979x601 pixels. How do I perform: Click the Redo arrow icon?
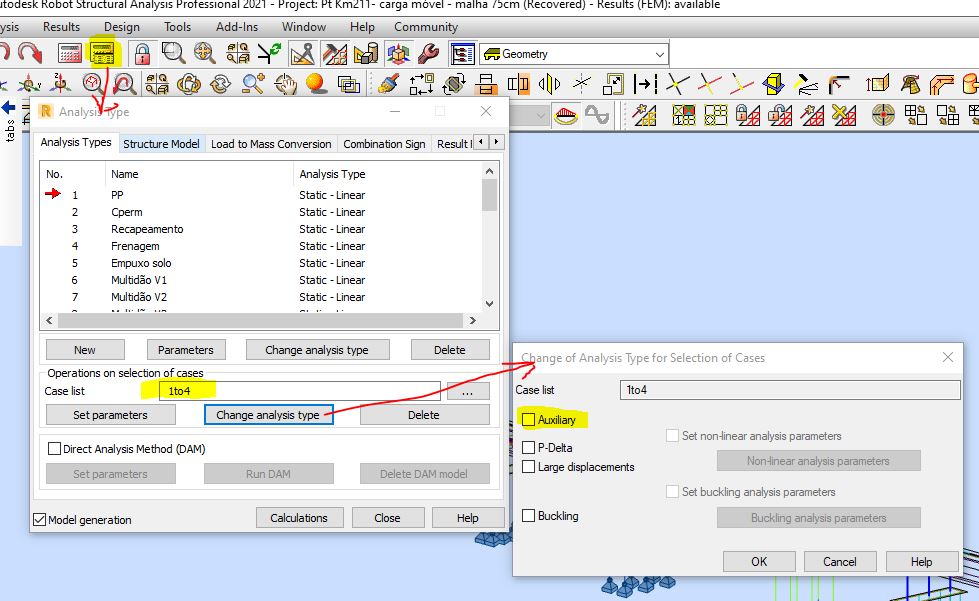click(x=29, y=53)
